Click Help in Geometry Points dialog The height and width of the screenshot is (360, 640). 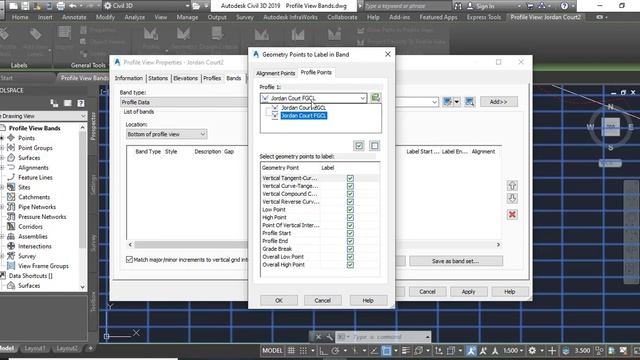tap(368, 300)
